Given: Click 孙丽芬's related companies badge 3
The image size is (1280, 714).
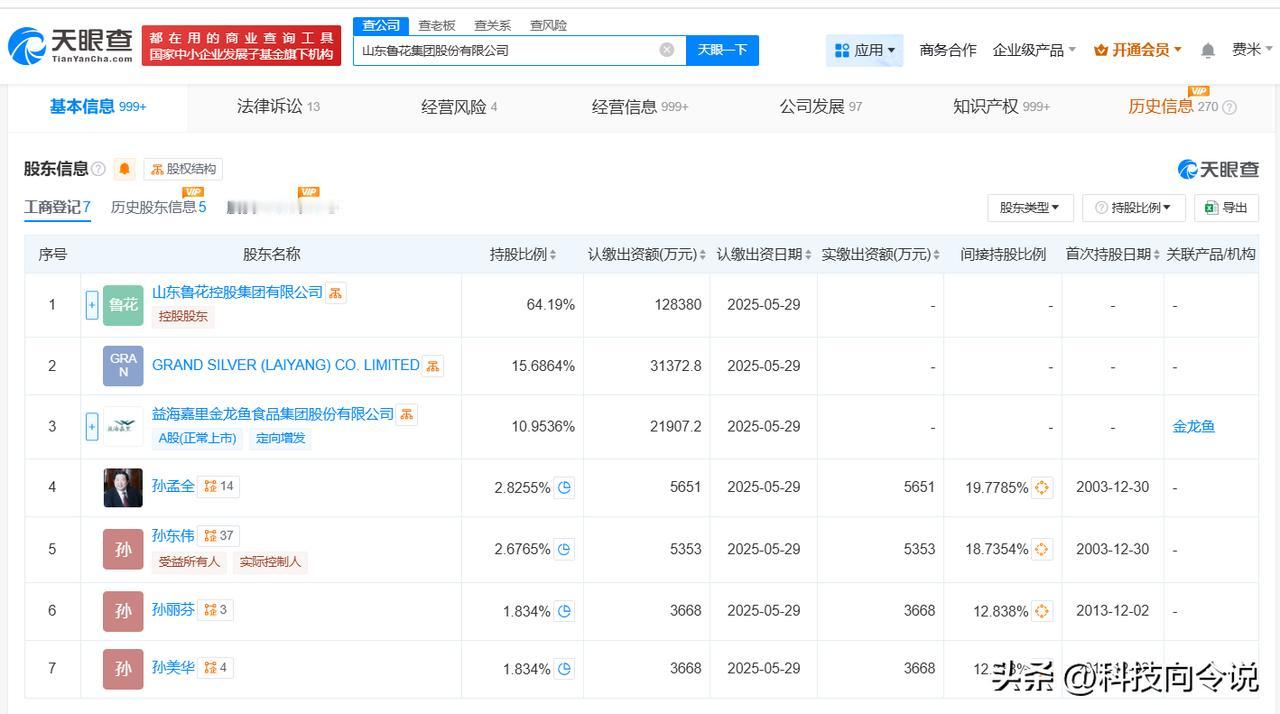Looking at the screenshot, I should click(x=215, y=609).
